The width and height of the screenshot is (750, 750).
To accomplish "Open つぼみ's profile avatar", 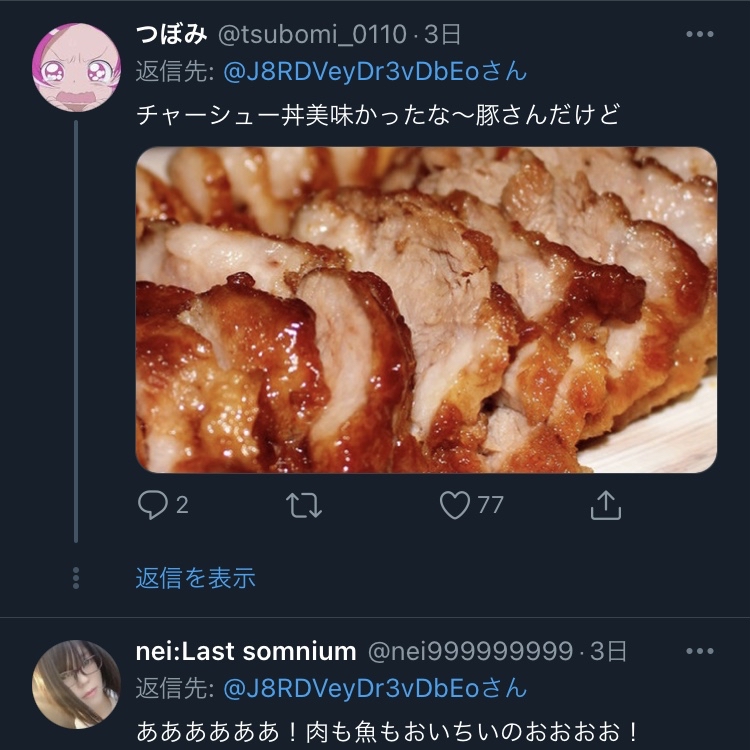I will pos(77,67).
